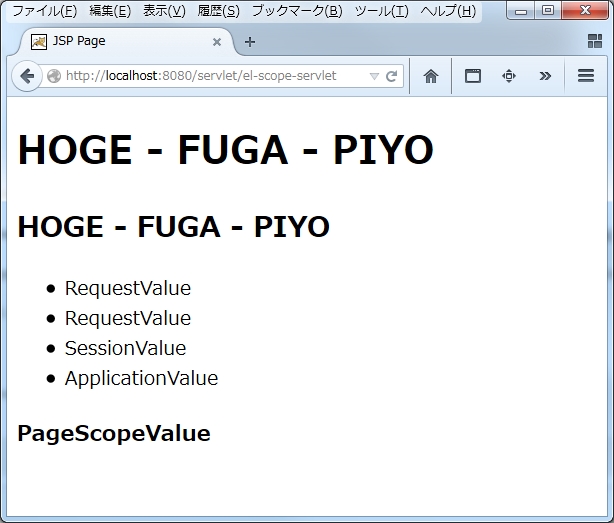This screenshot has width=614, height=523.
Task: Open the Firefox home page icon
Action: [x=431, y=76]
